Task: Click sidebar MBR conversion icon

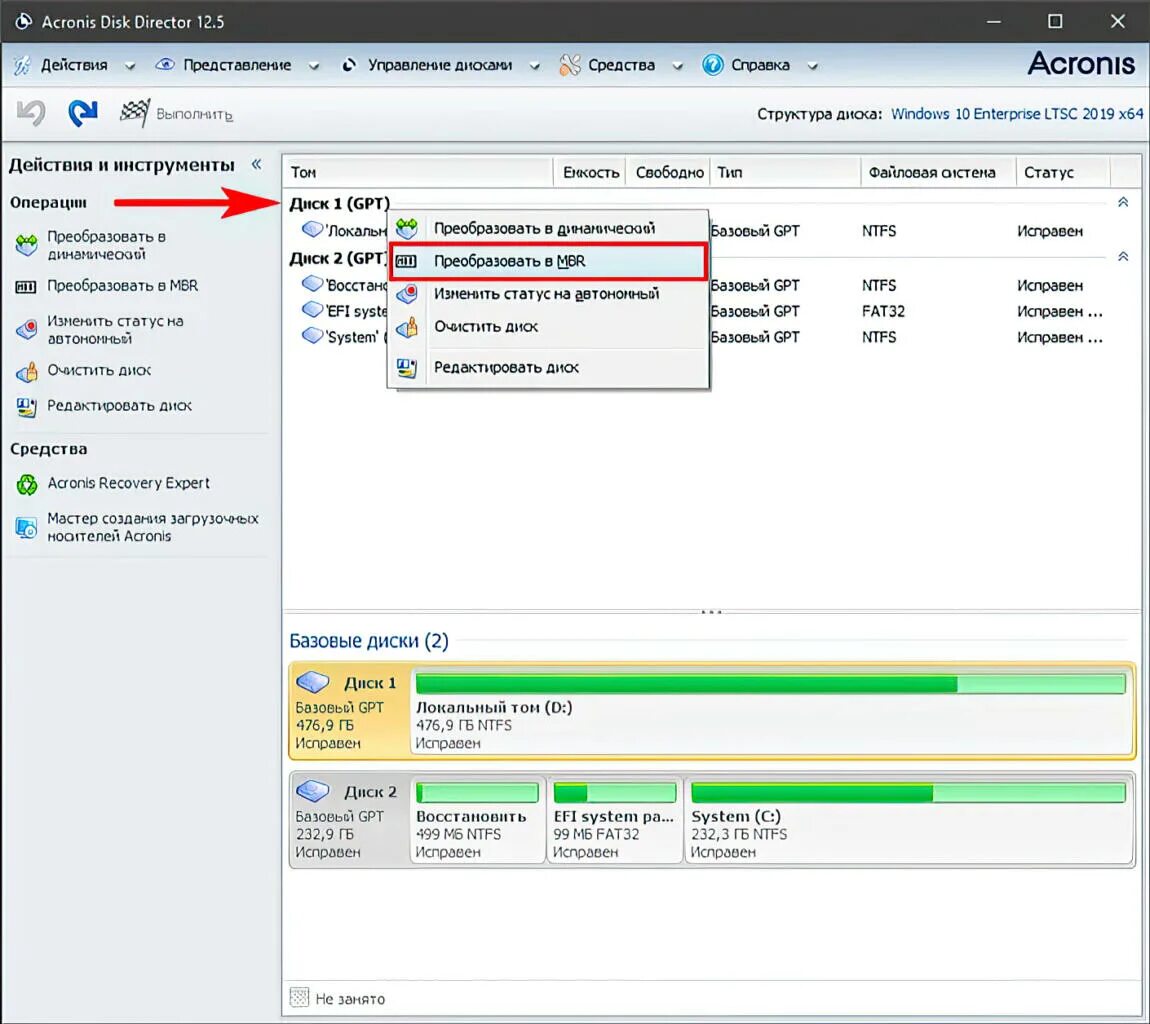Action: click(x=26, y=287)
